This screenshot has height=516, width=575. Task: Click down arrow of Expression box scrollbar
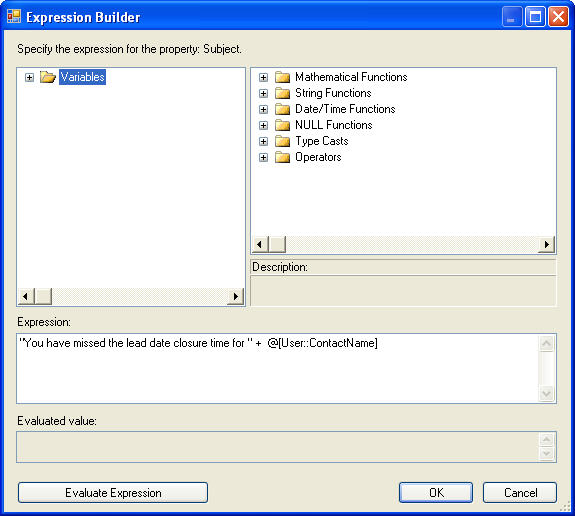click(546, 394)
